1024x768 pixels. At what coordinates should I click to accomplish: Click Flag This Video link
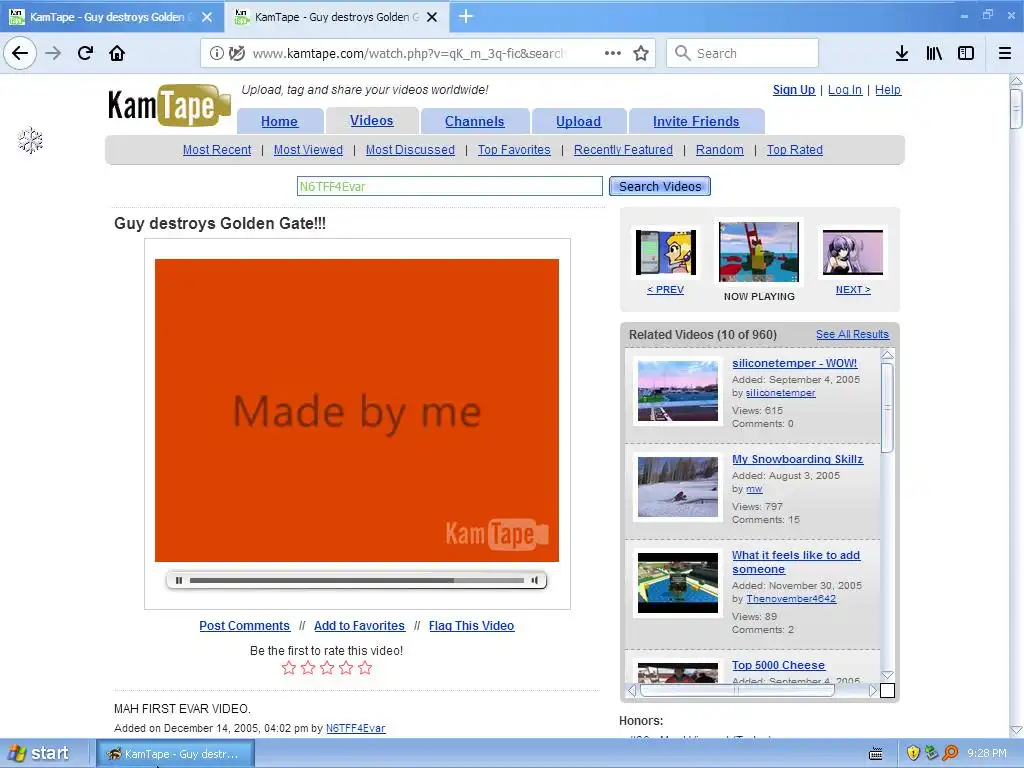tap(472, 626)
